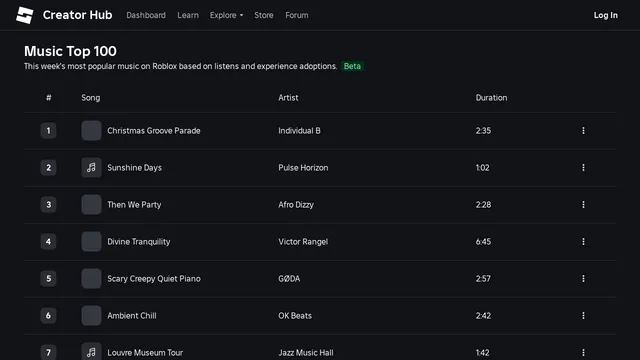
Task: Click the Ambient Chill album thumbnail
Action: (x=91, y=316)
